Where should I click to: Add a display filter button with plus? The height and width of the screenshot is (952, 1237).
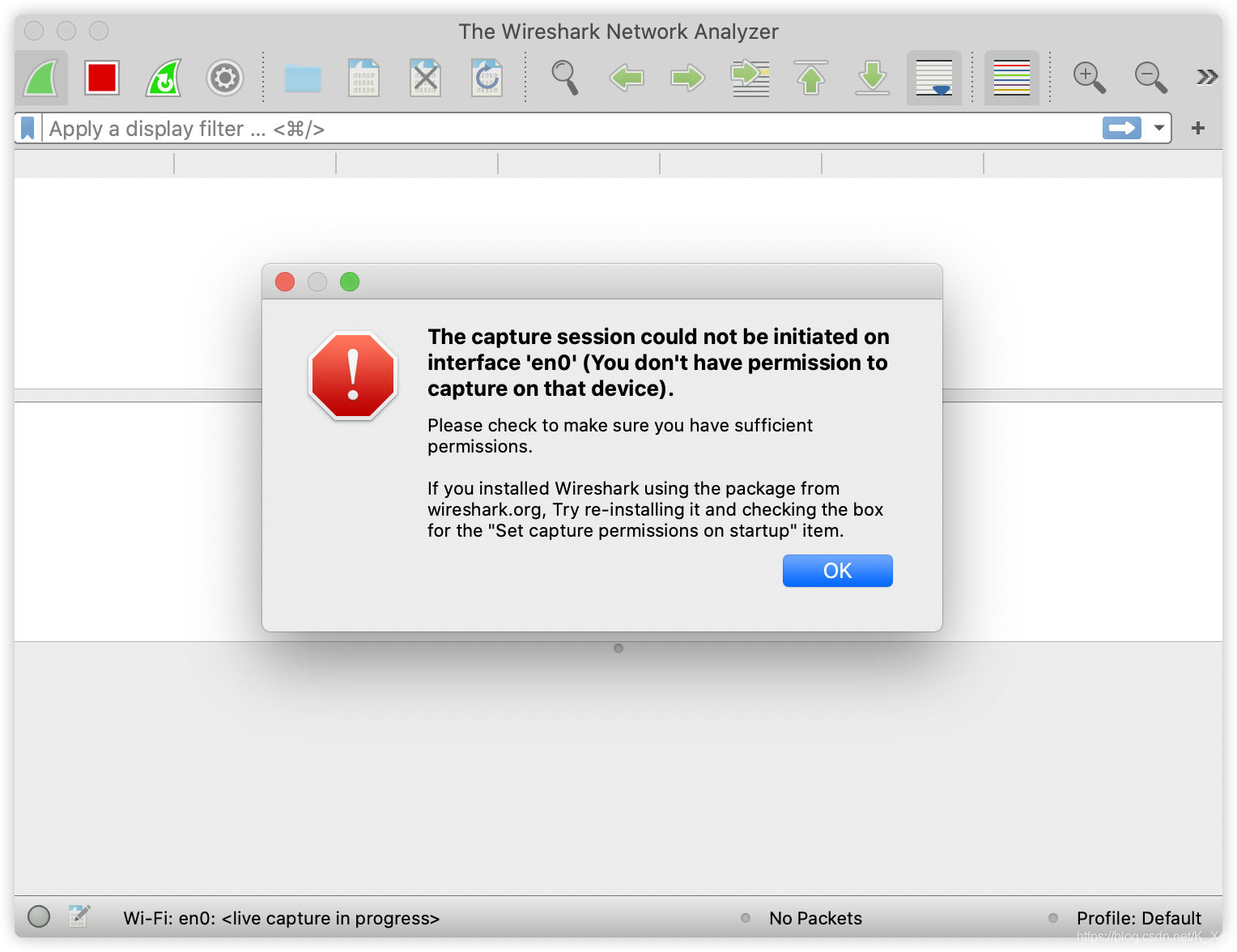[1198, 128]
